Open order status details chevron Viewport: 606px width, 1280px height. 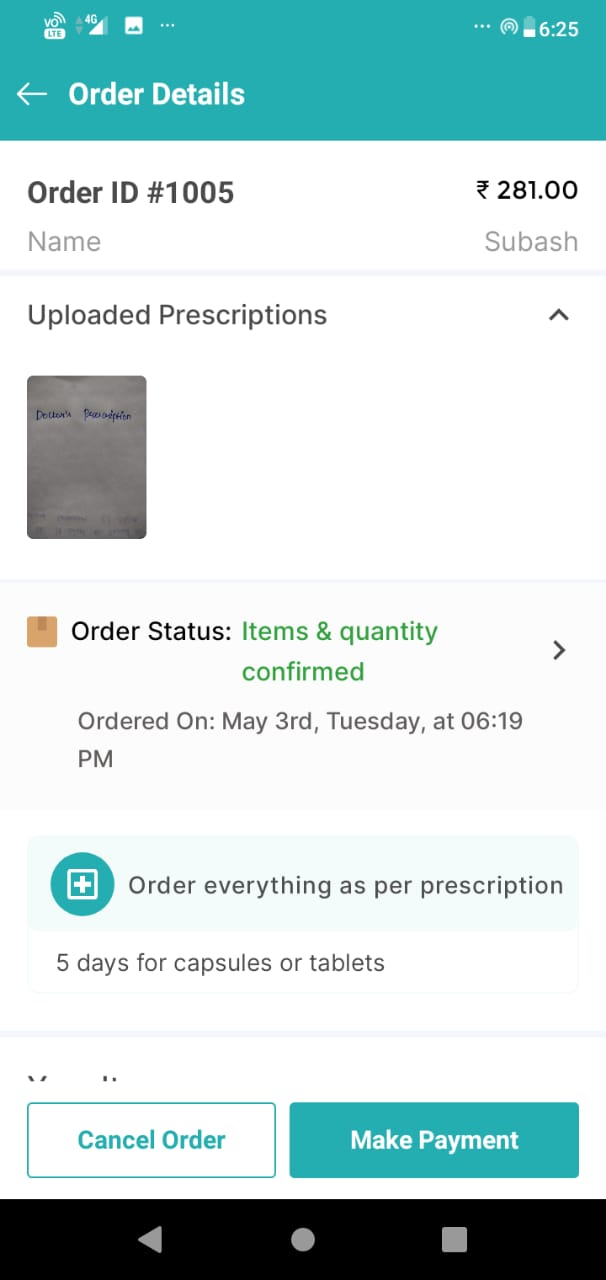click(559, 650)
